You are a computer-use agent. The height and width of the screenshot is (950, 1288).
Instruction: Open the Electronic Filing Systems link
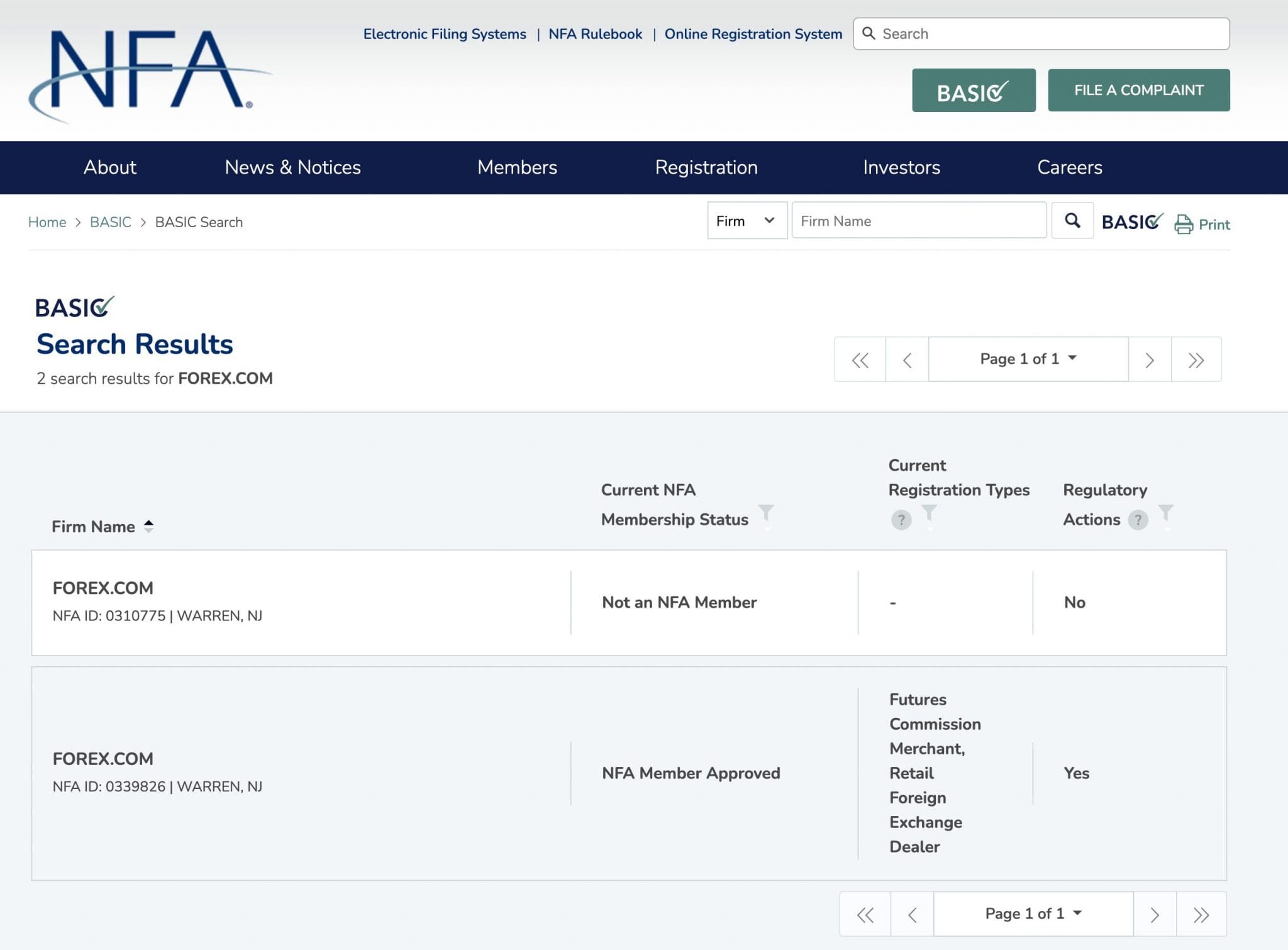click(x=445, y=34)
